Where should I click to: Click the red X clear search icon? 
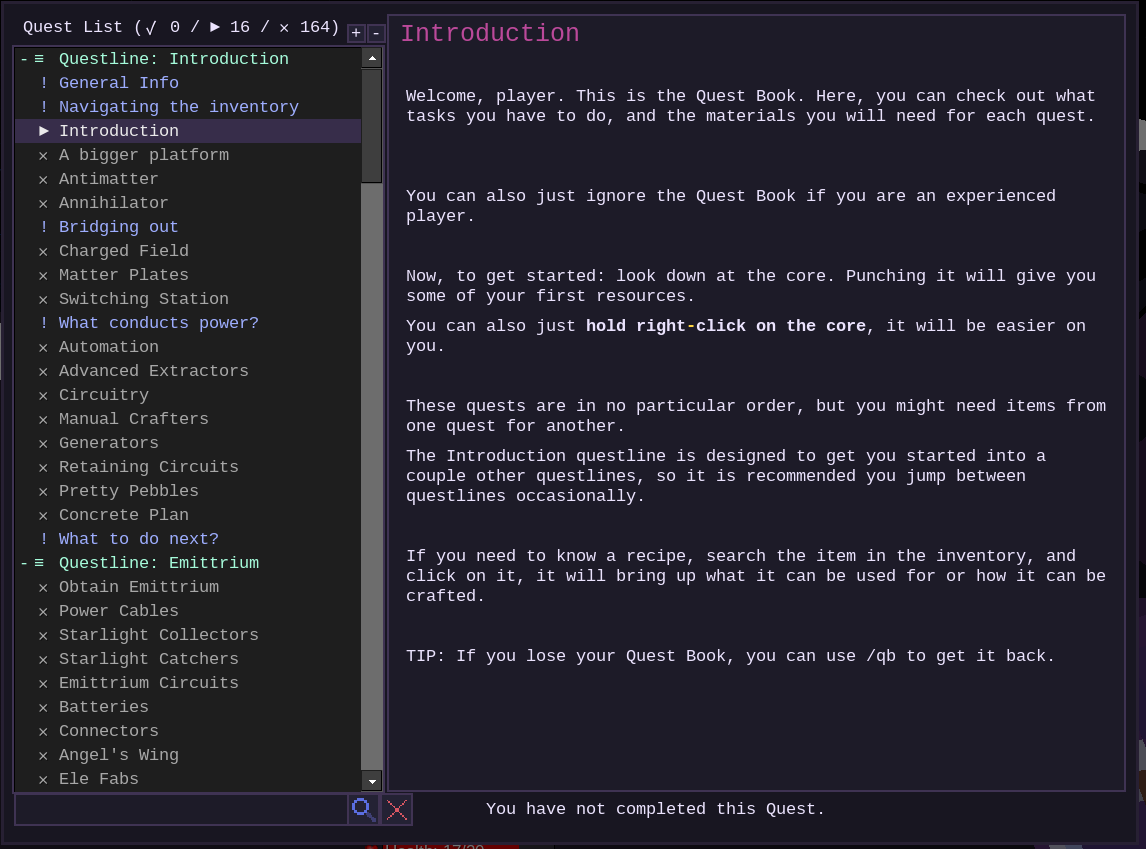pos(397,809)
